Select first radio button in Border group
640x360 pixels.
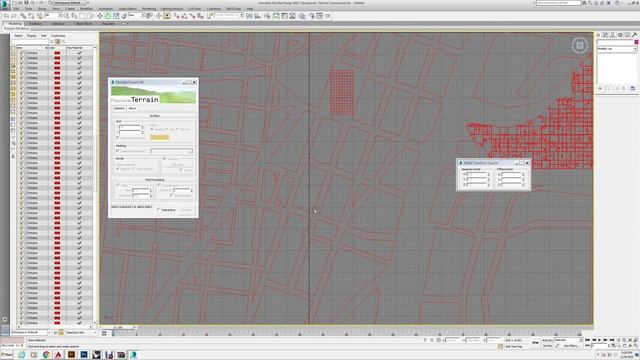pos(118,169)
